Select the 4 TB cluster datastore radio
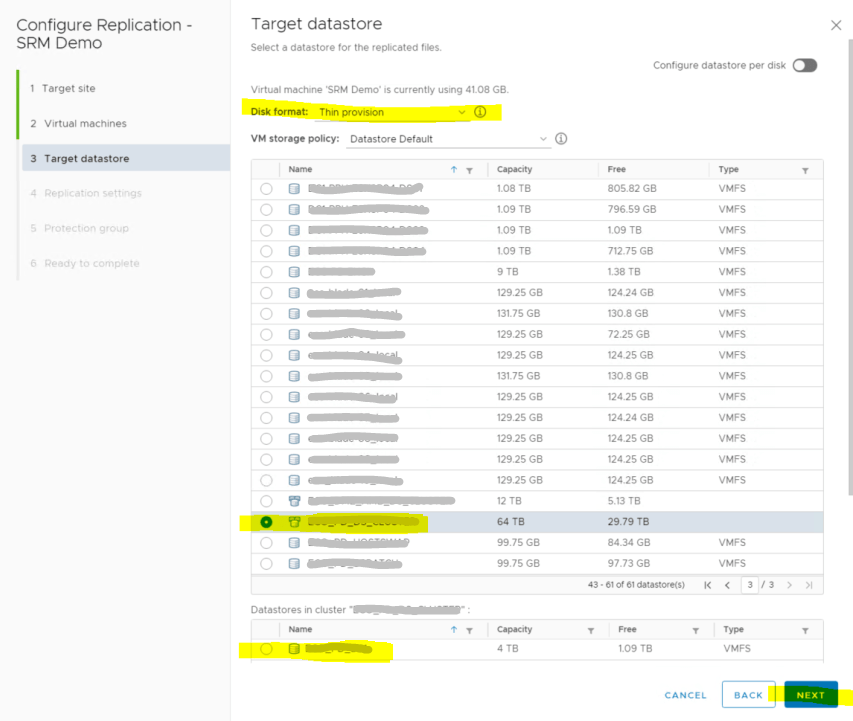 coord(266,649)
